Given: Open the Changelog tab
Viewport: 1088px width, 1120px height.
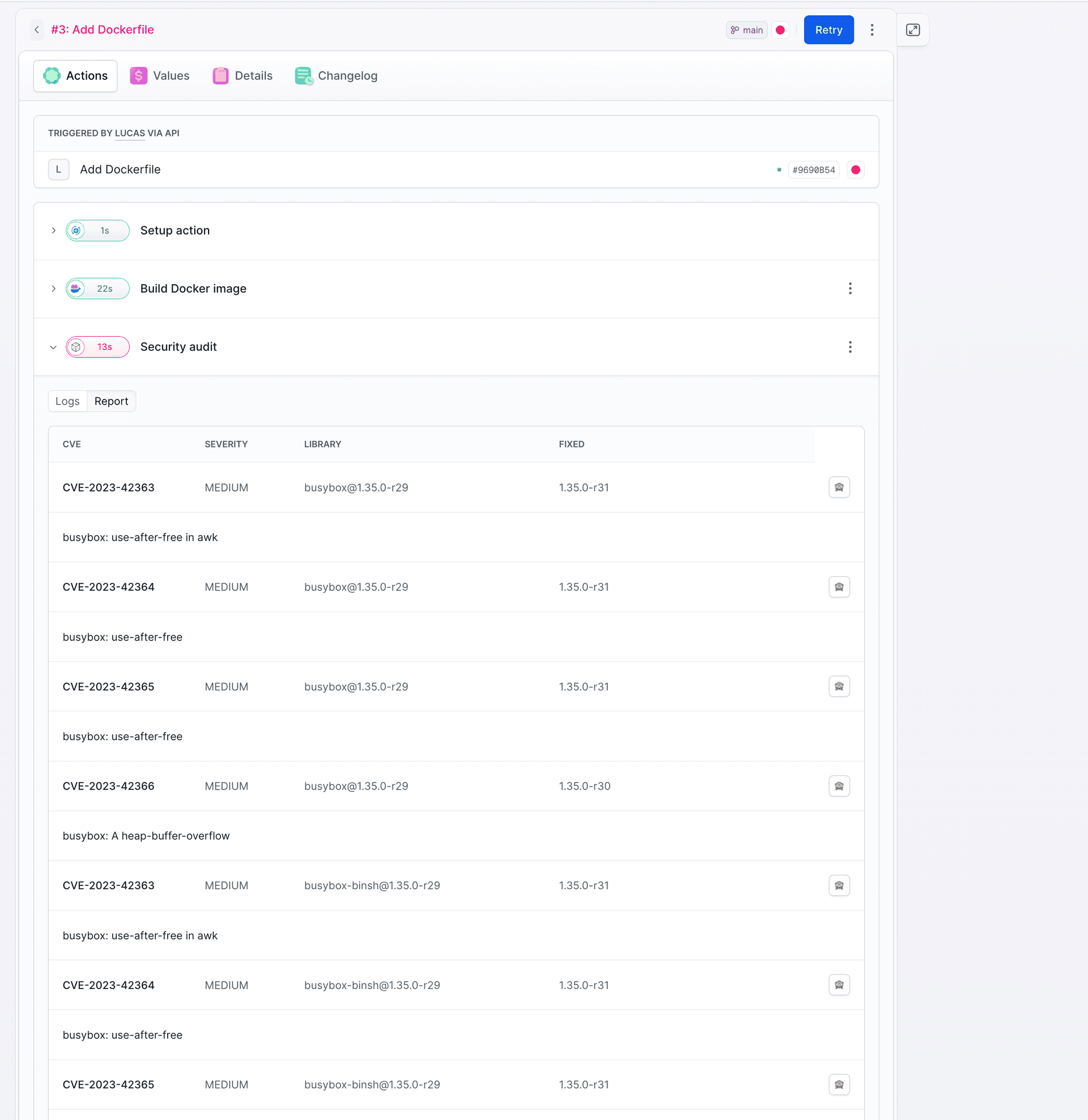Looking at the screenshot, I should [336, 76].
